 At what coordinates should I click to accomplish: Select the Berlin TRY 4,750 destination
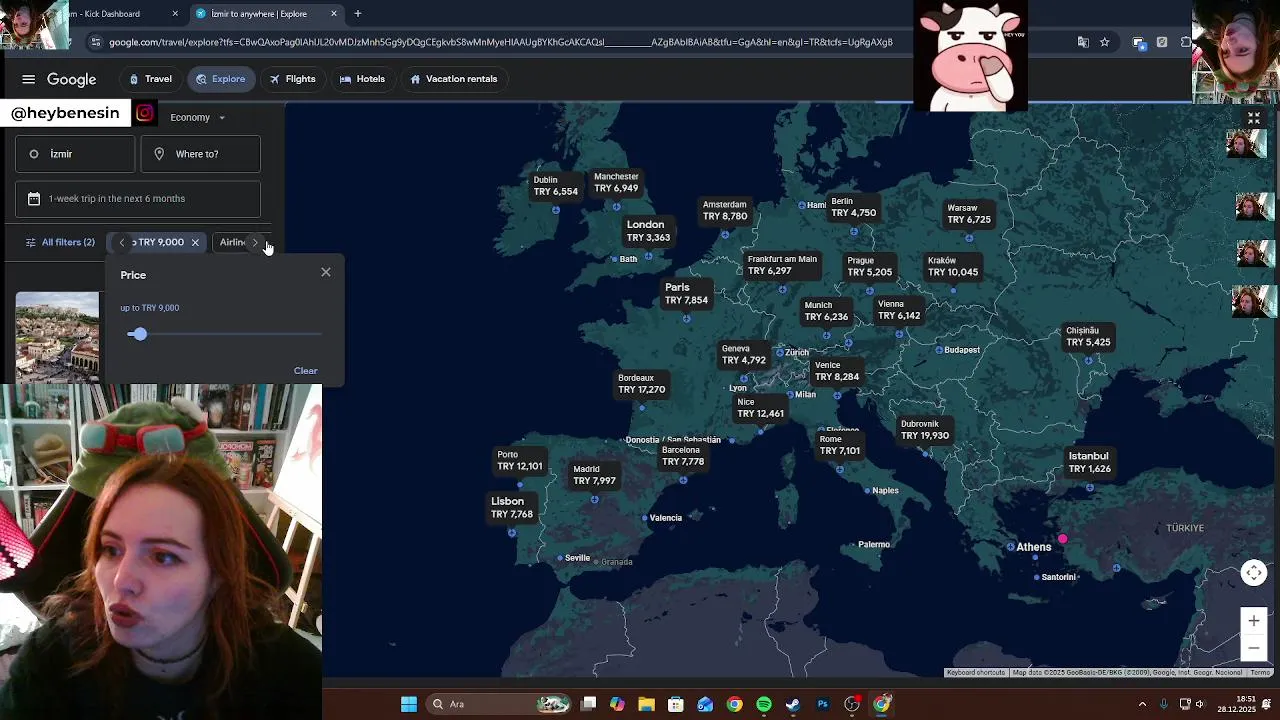pos(853,207)
